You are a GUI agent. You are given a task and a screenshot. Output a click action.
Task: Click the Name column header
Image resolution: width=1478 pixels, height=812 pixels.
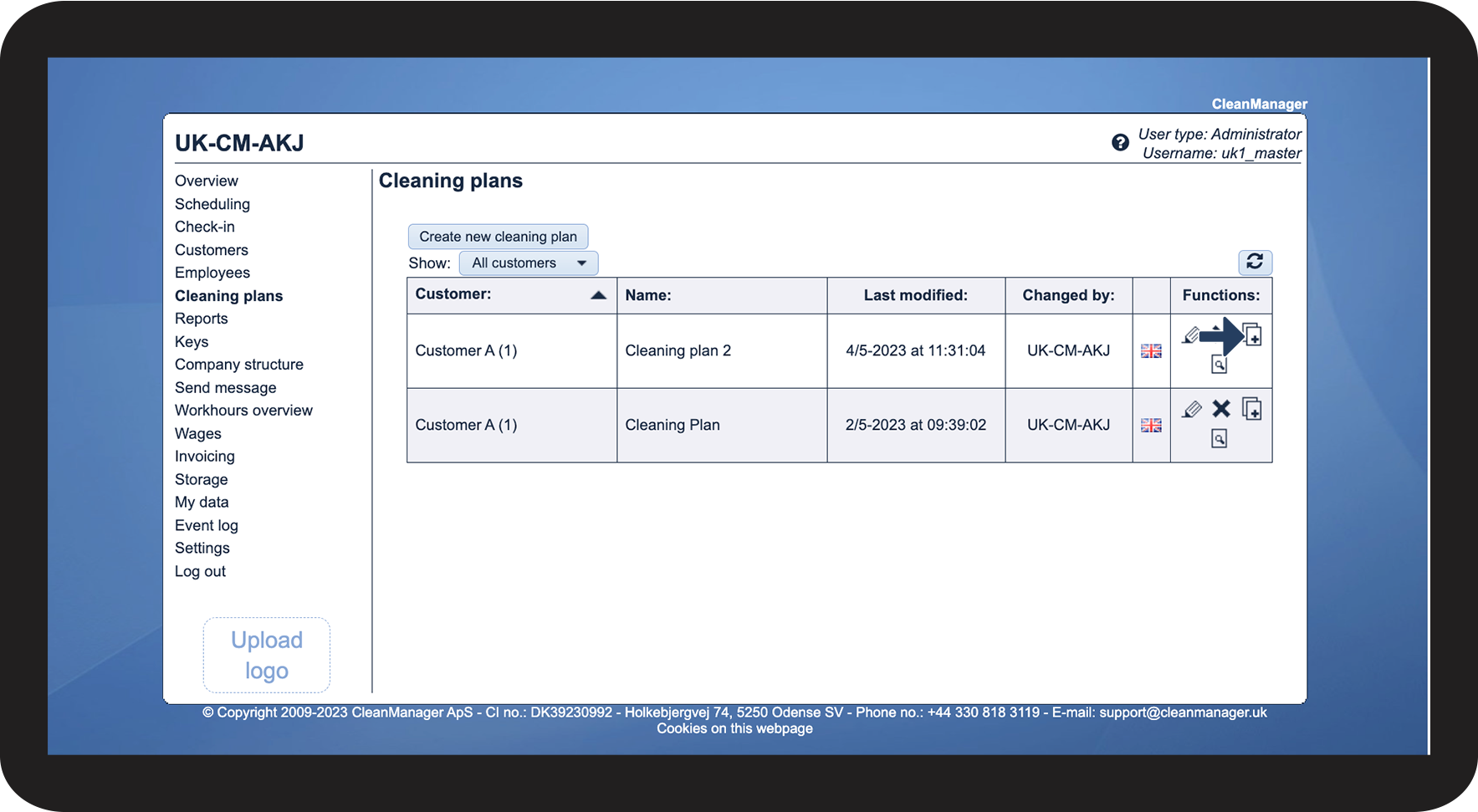(x=722, y=295)
